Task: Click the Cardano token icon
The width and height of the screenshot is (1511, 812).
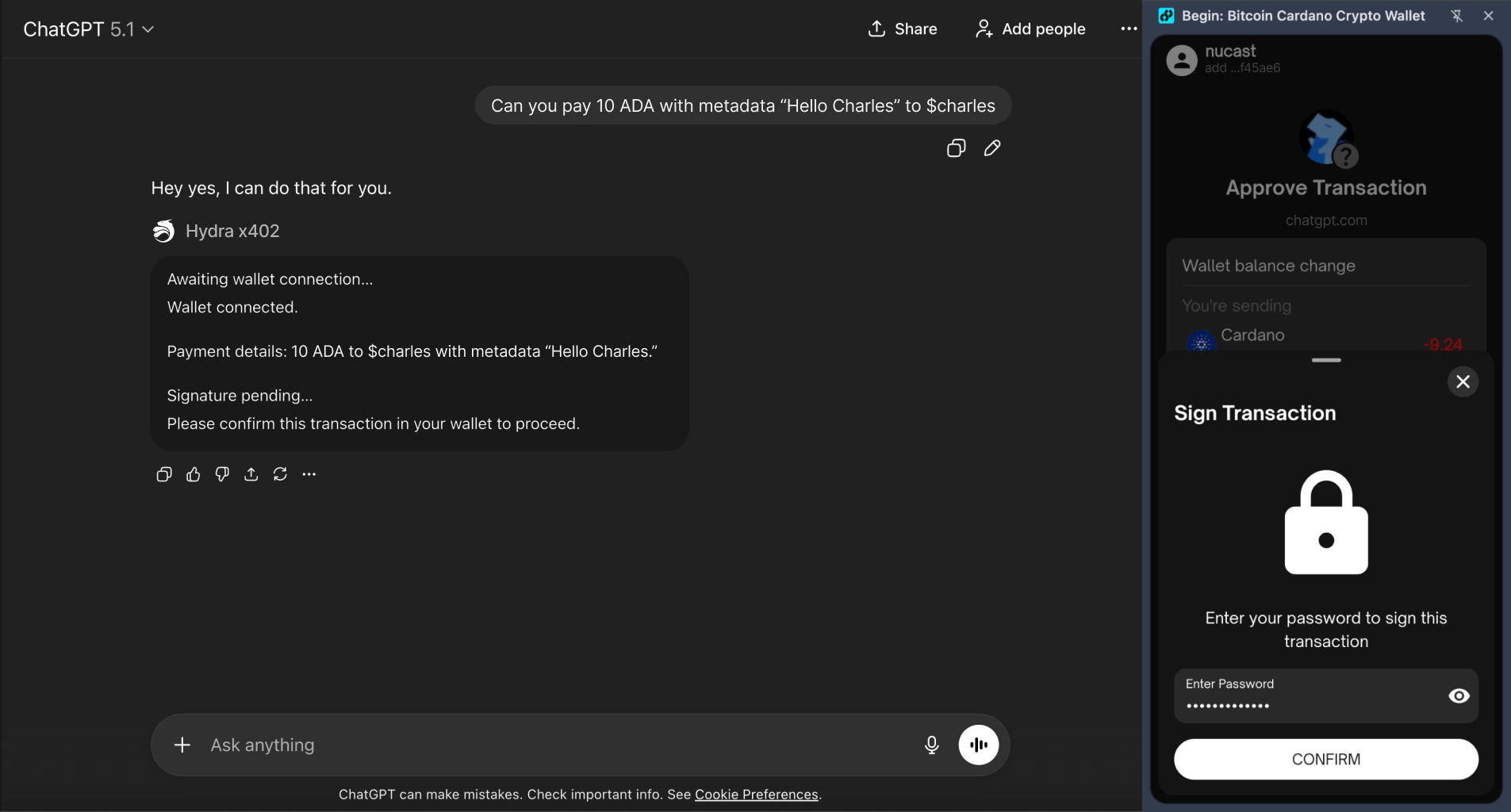Action: tap(1201, 341)
